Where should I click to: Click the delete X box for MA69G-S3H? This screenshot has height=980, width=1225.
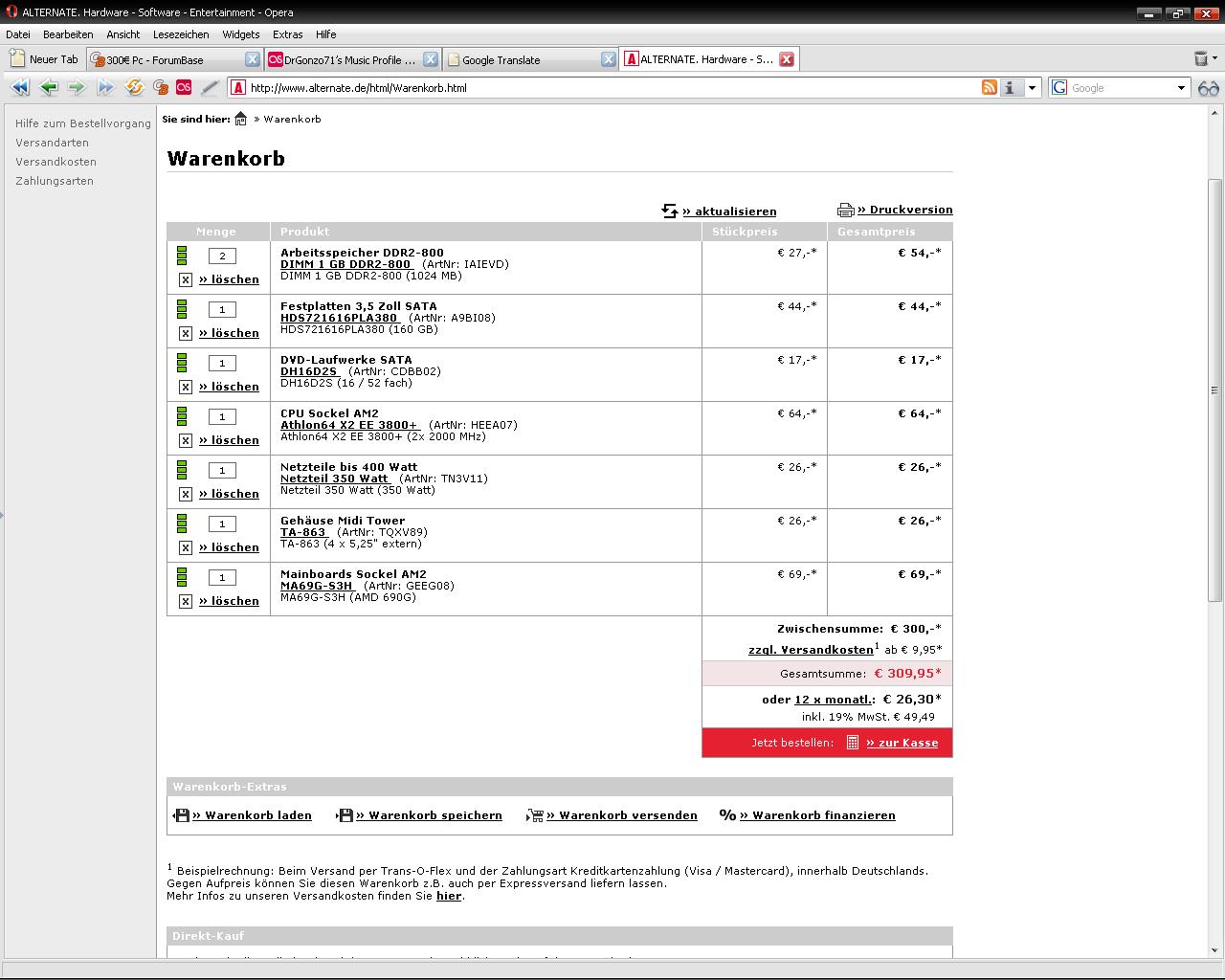pos(186,601)
